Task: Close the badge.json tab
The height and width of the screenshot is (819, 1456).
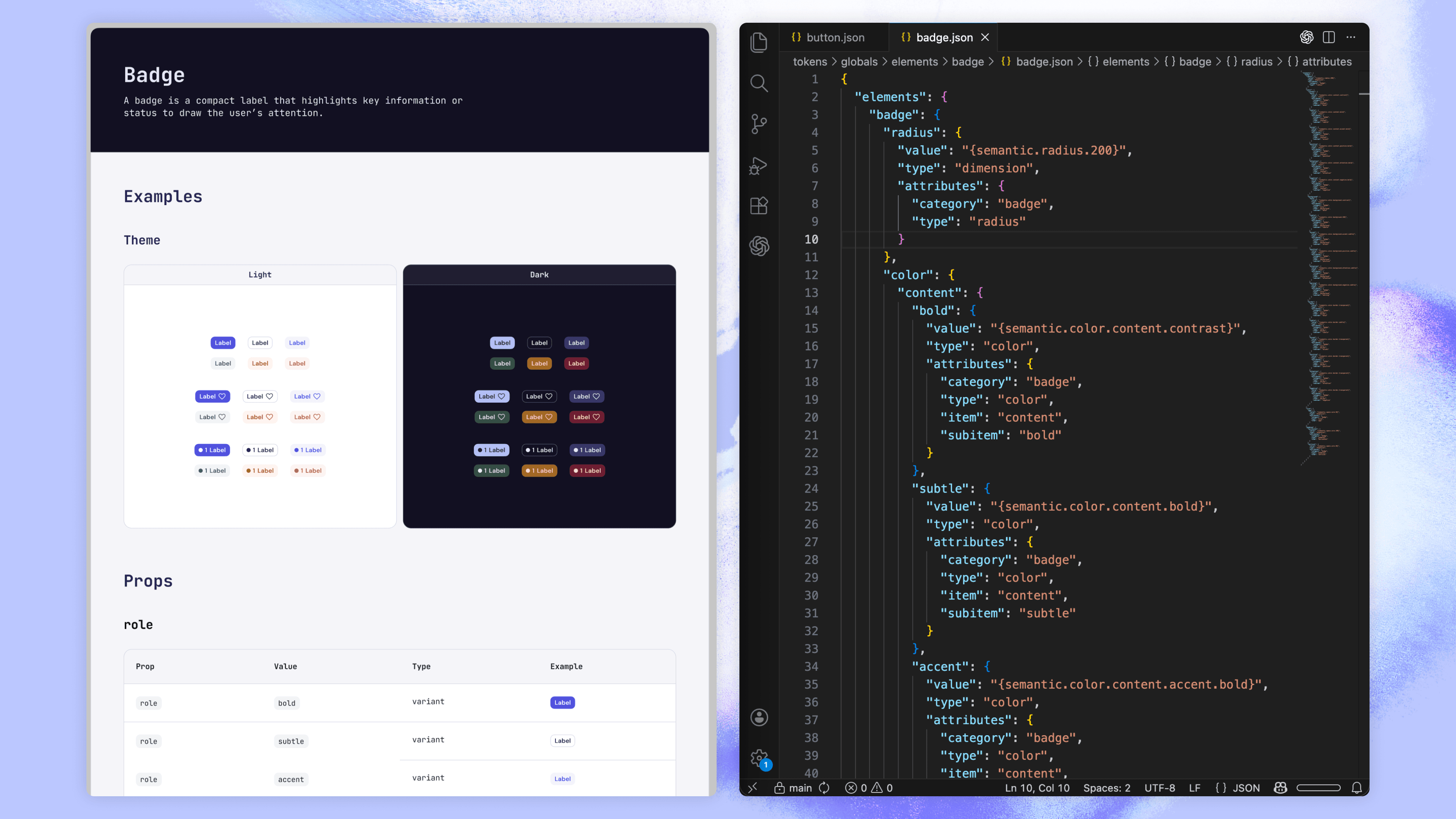Action: point(985,37)
